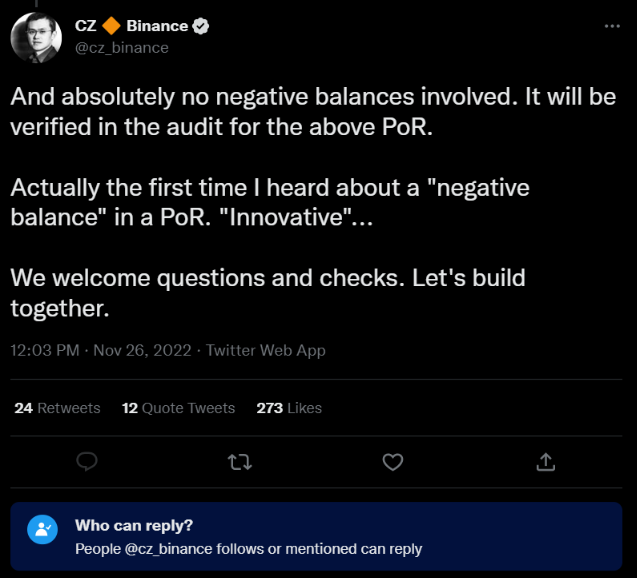Retweet this tweet via the arrows icon
637x578 pixels.
[x=240, y=461]
